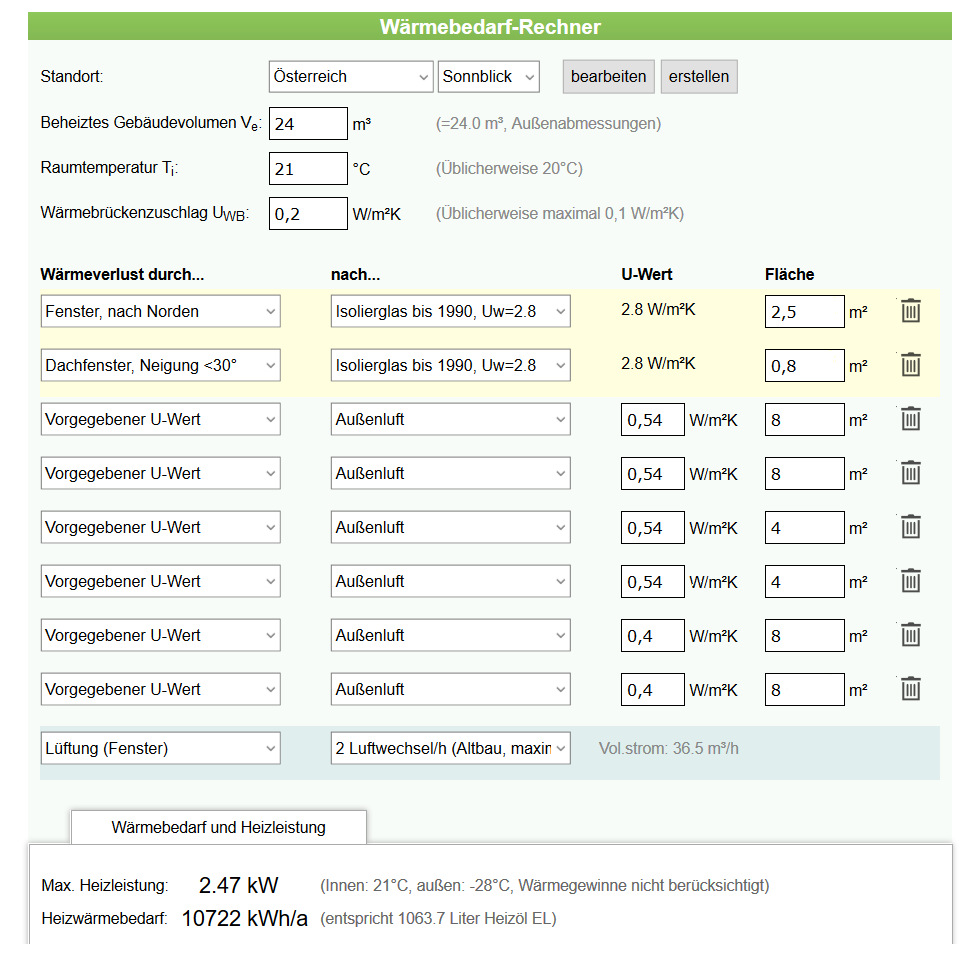The image size is (972, 958).
Task: Click the area field showing 0,8
Action: coord(805,365)
